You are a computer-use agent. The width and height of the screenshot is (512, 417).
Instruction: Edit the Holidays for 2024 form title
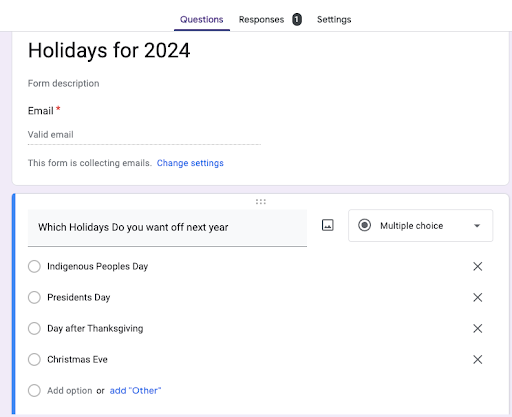(x=109, y=51)
